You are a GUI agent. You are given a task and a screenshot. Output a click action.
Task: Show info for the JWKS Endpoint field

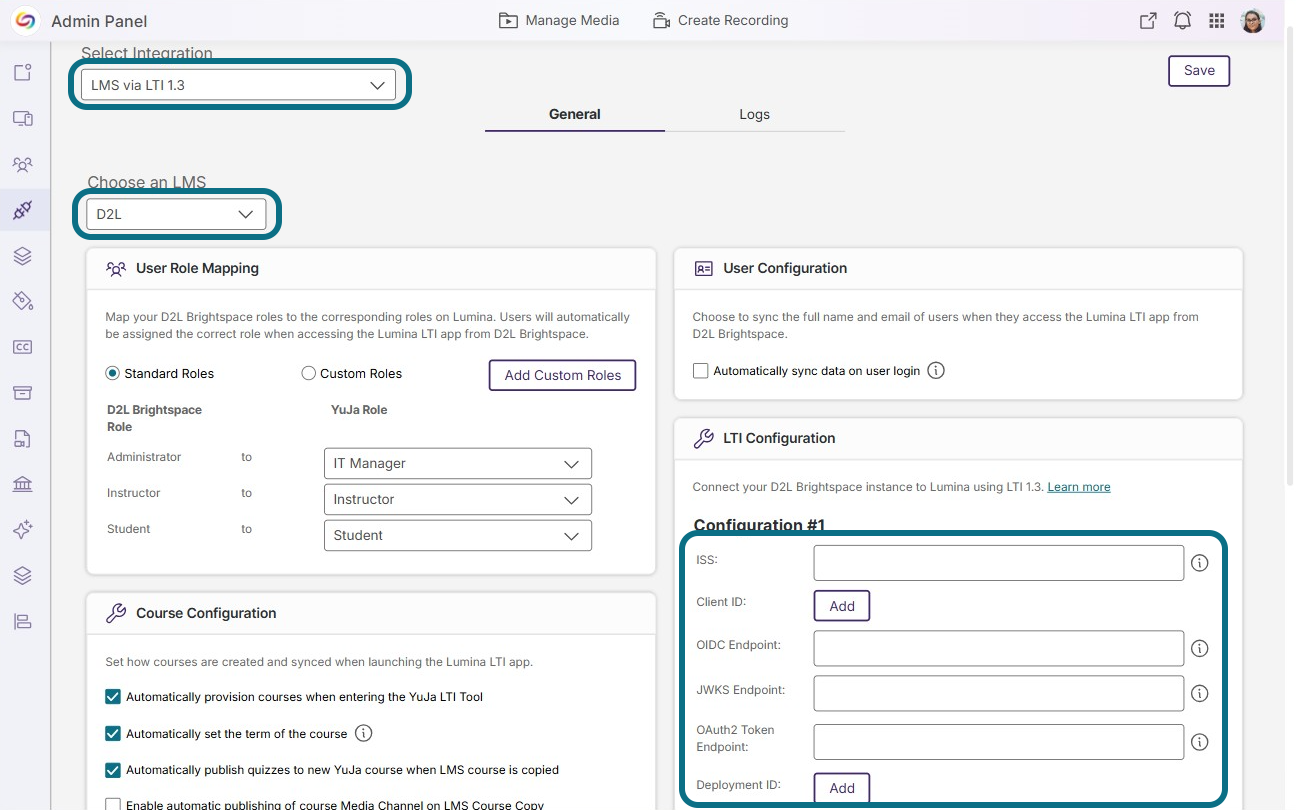(x=1200, y=693)
